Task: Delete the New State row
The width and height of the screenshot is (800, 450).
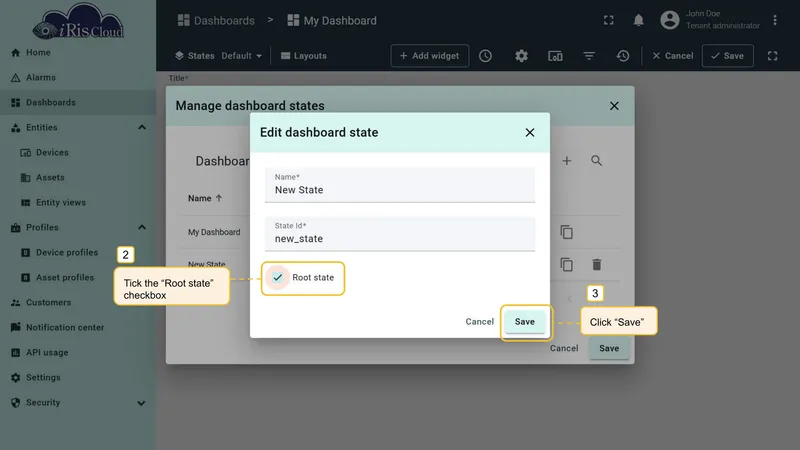Action: 596,265
